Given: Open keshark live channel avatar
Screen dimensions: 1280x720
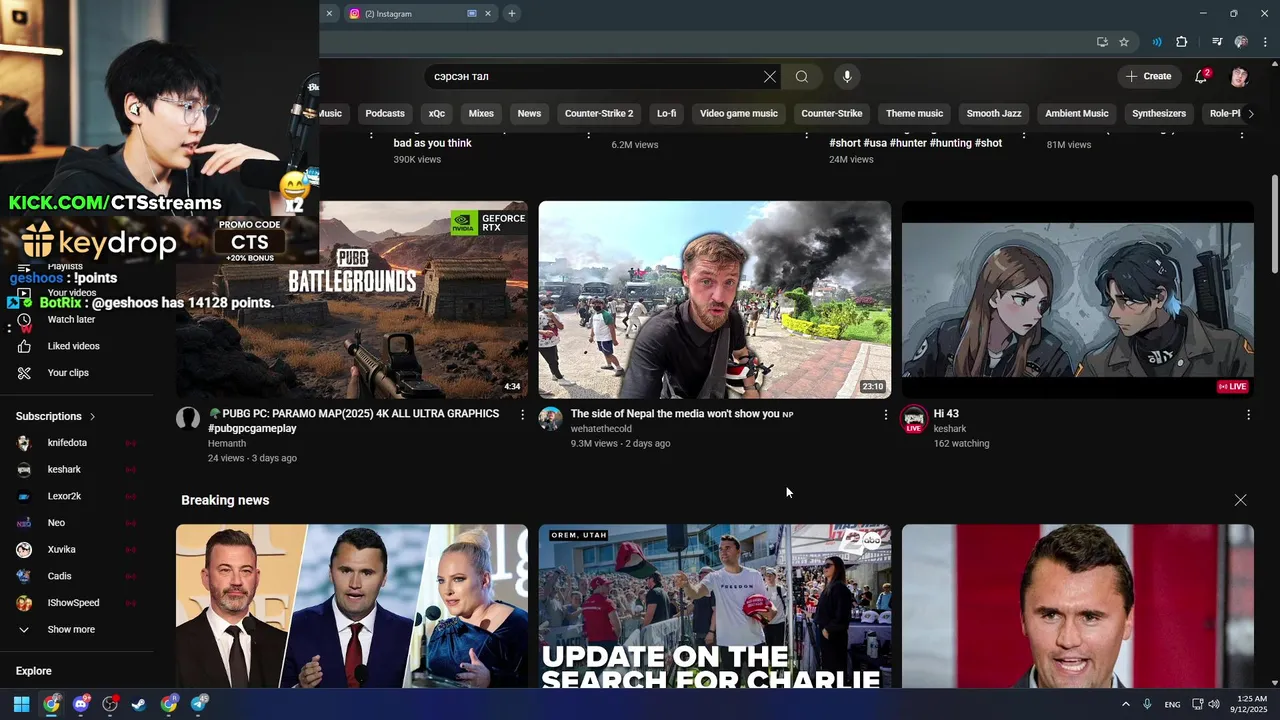Looking at the screenshot, I should point(913,419).
